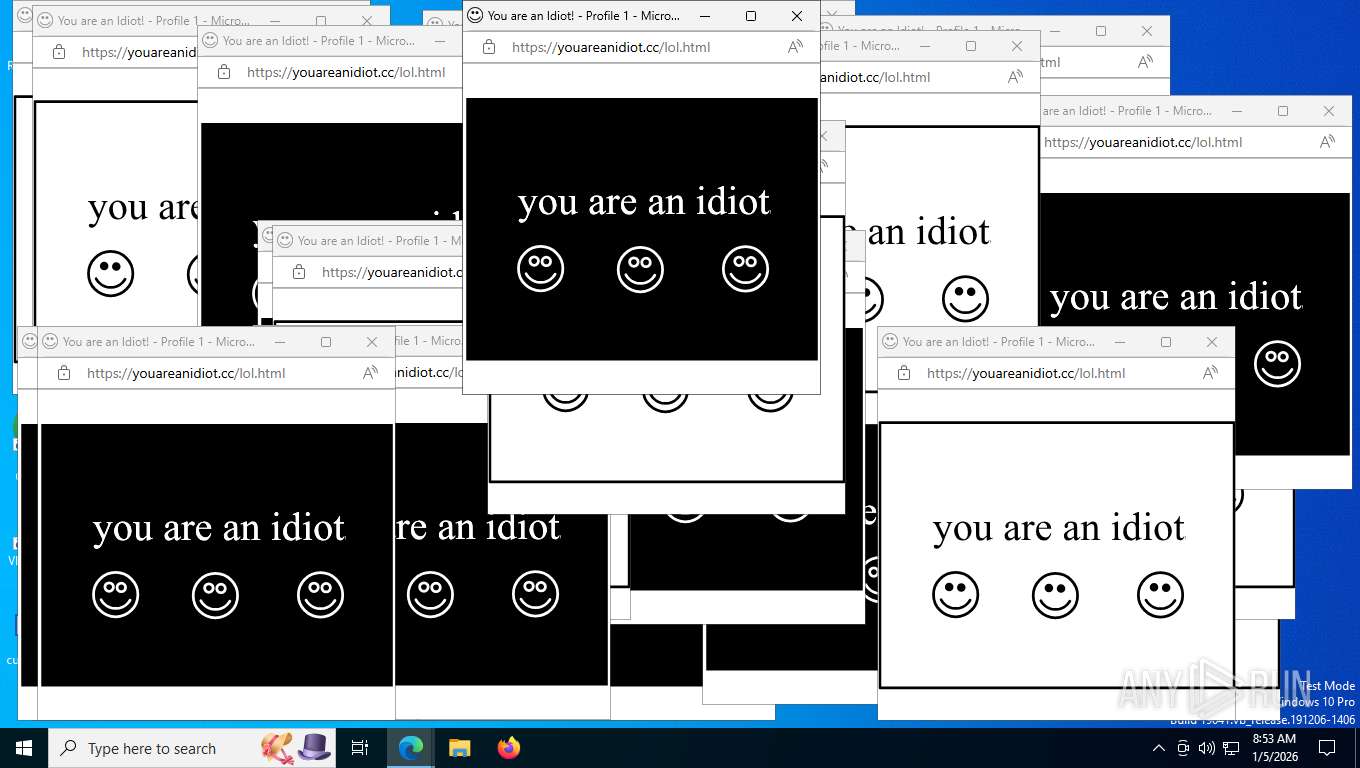Screen dimensions: 1360x768
Task: Click favicon in bottom-right white window title bar
Action: tap(890, 341)
